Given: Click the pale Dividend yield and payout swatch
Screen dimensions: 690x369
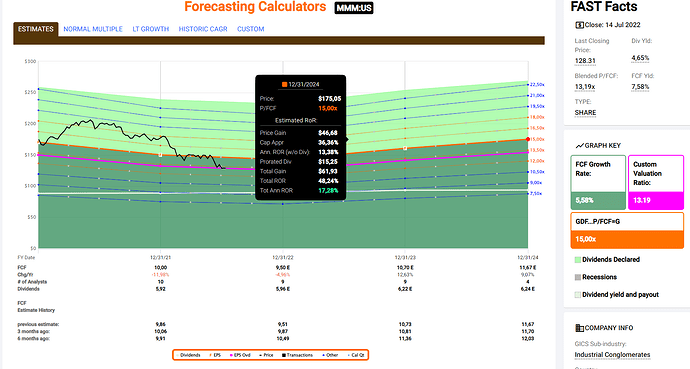Looking at the screenshot, I should click(x=578, y=295).
